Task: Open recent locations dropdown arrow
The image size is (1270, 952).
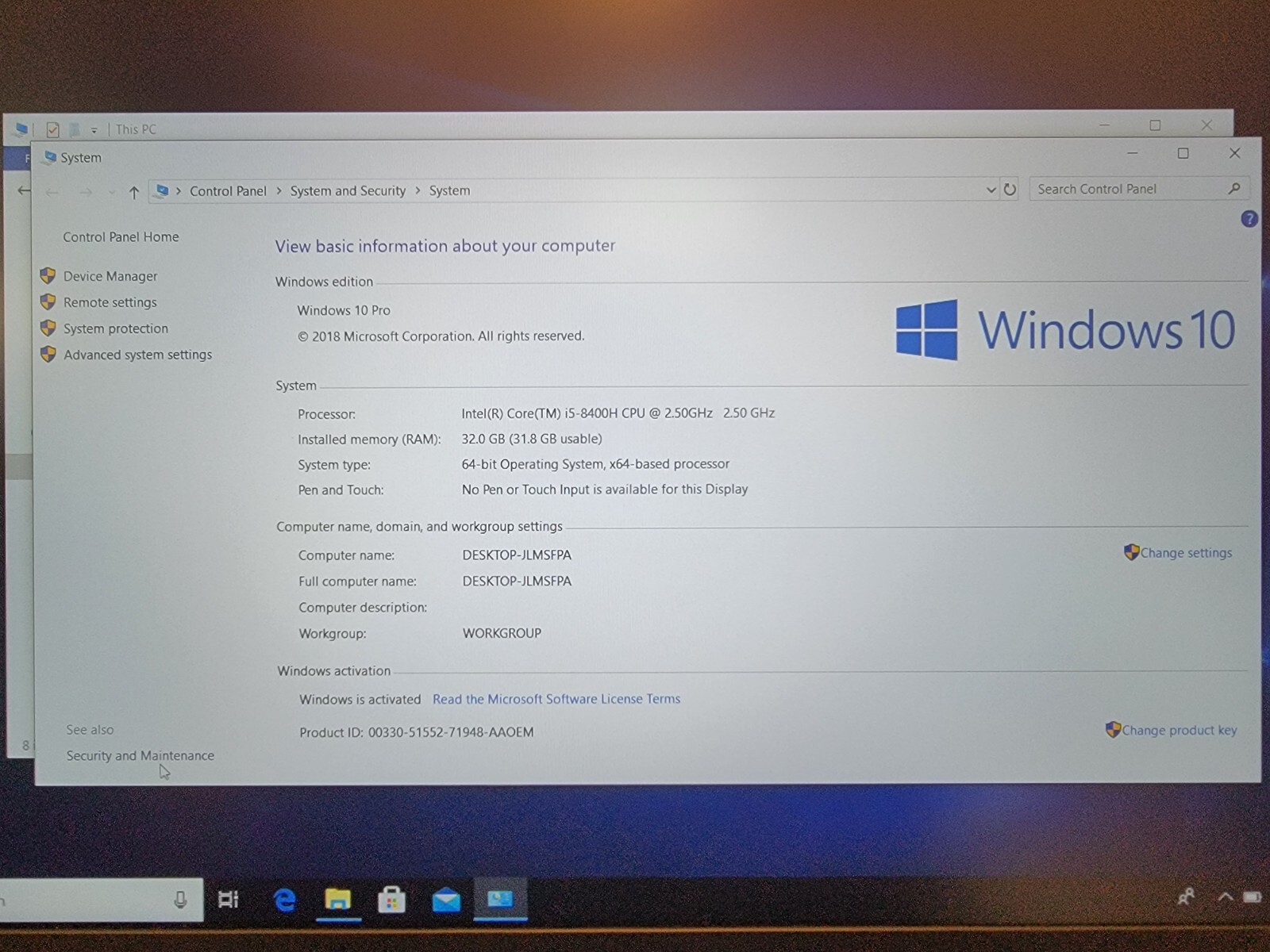Action: pos(111,192)
